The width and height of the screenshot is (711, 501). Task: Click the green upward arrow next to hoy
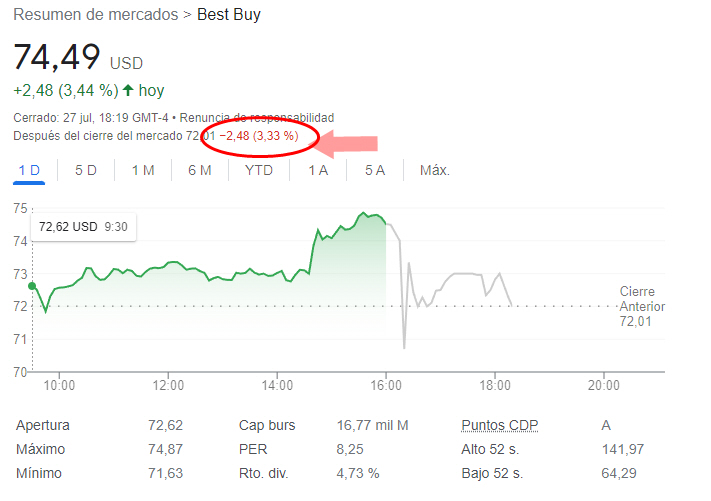point(128,90)
